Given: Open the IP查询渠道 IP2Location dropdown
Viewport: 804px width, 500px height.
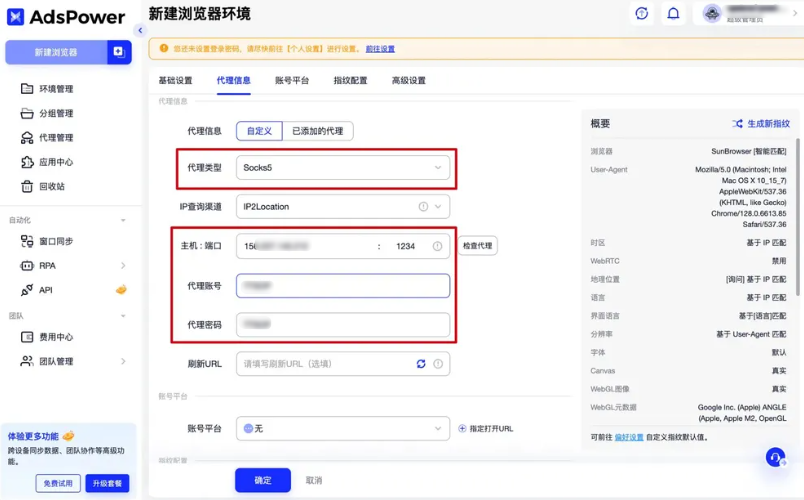Looking at the screenshot, I should [343, 207].
